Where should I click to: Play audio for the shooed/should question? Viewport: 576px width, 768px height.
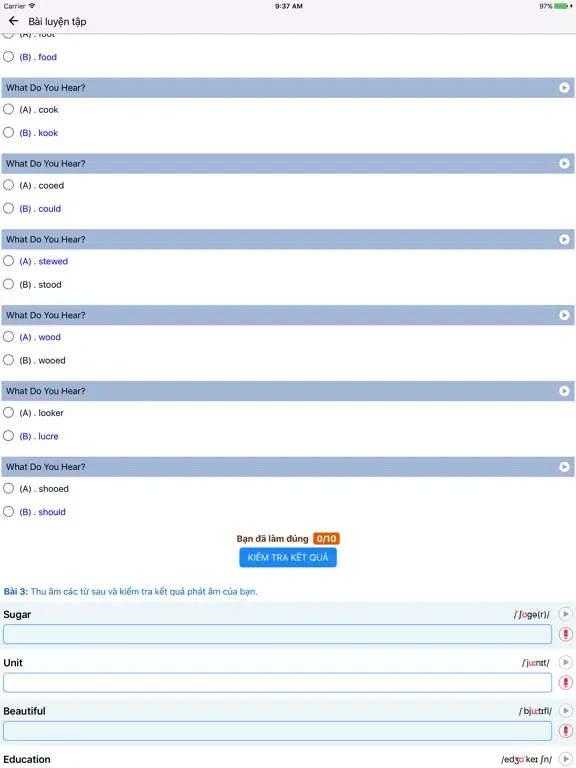564,467
